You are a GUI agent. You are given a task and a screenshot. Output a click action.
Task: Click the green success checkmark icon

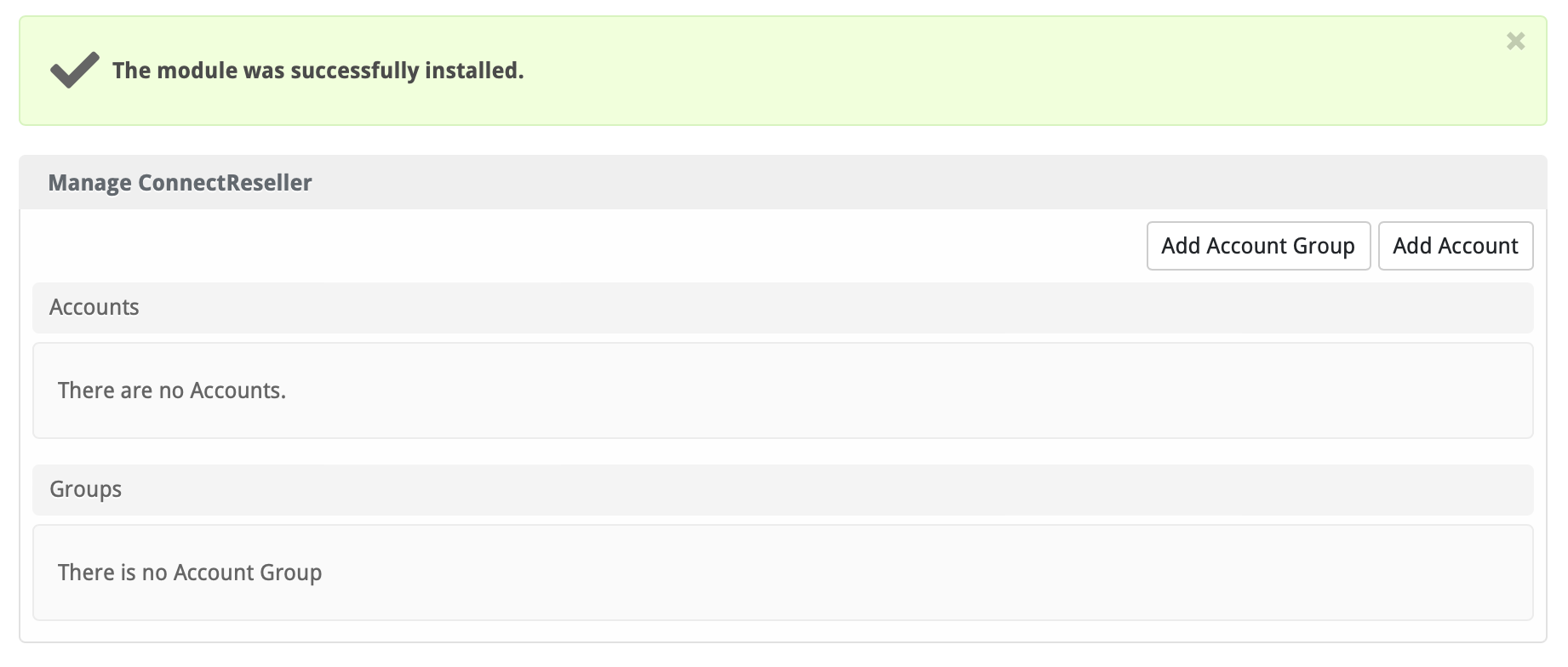(74, 70)
